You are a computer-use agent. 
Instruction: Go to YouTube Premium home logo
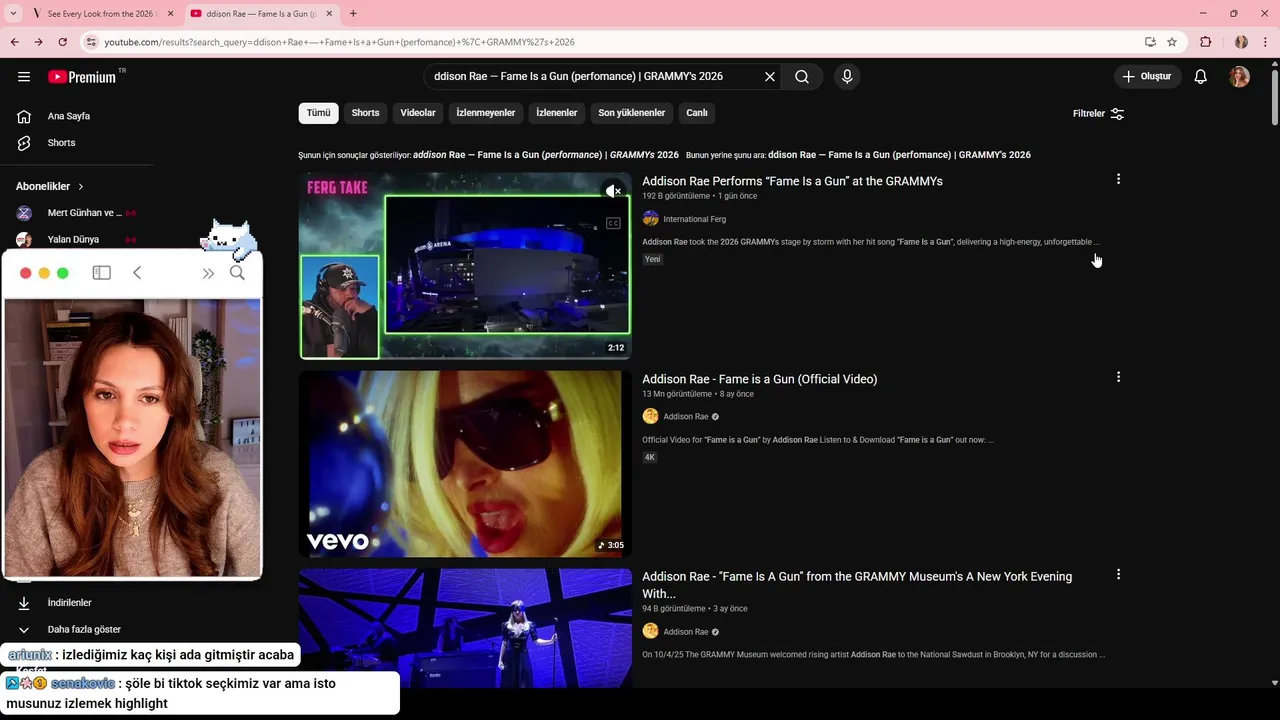pyautogui.click(x=82, y=77)
